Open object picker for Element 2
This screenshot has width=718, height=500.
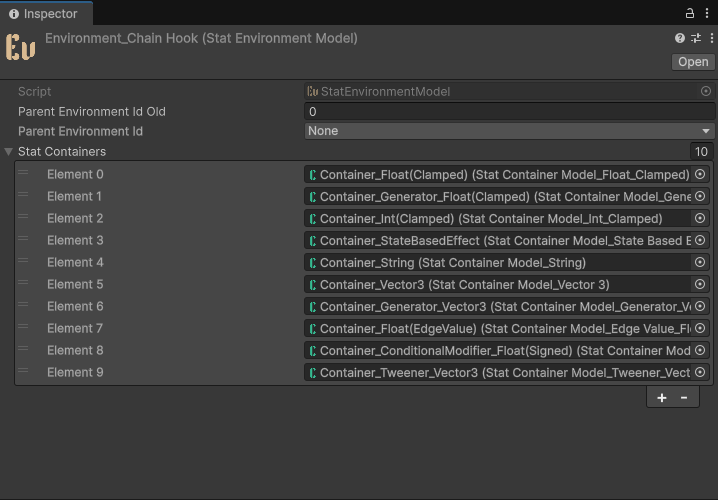[x=700, y=218]
